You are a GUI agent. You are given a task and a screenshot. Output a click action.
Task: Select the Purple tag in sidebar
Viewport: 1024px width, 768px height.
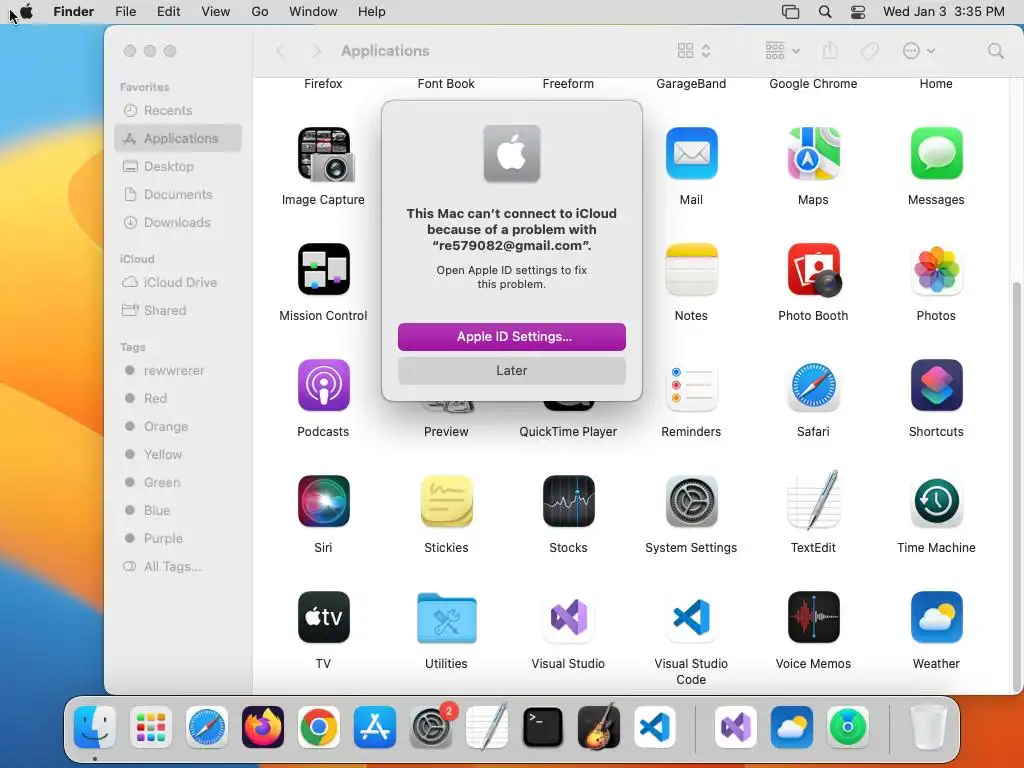pos(178,539)
